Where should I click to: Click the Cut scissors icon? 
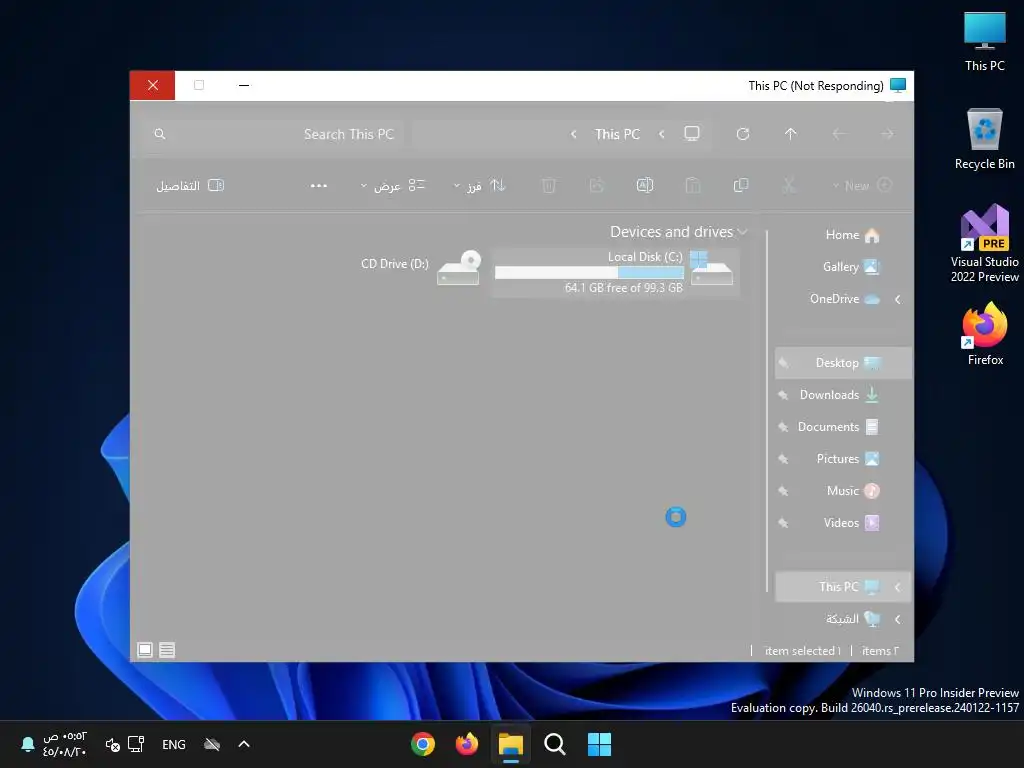(789, 185)
